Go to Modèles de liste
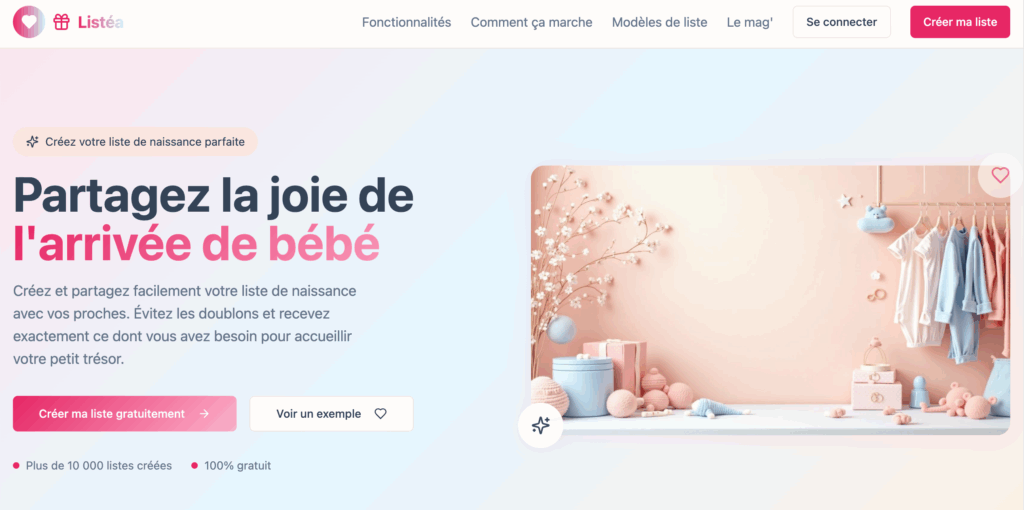 pos(660,22)
